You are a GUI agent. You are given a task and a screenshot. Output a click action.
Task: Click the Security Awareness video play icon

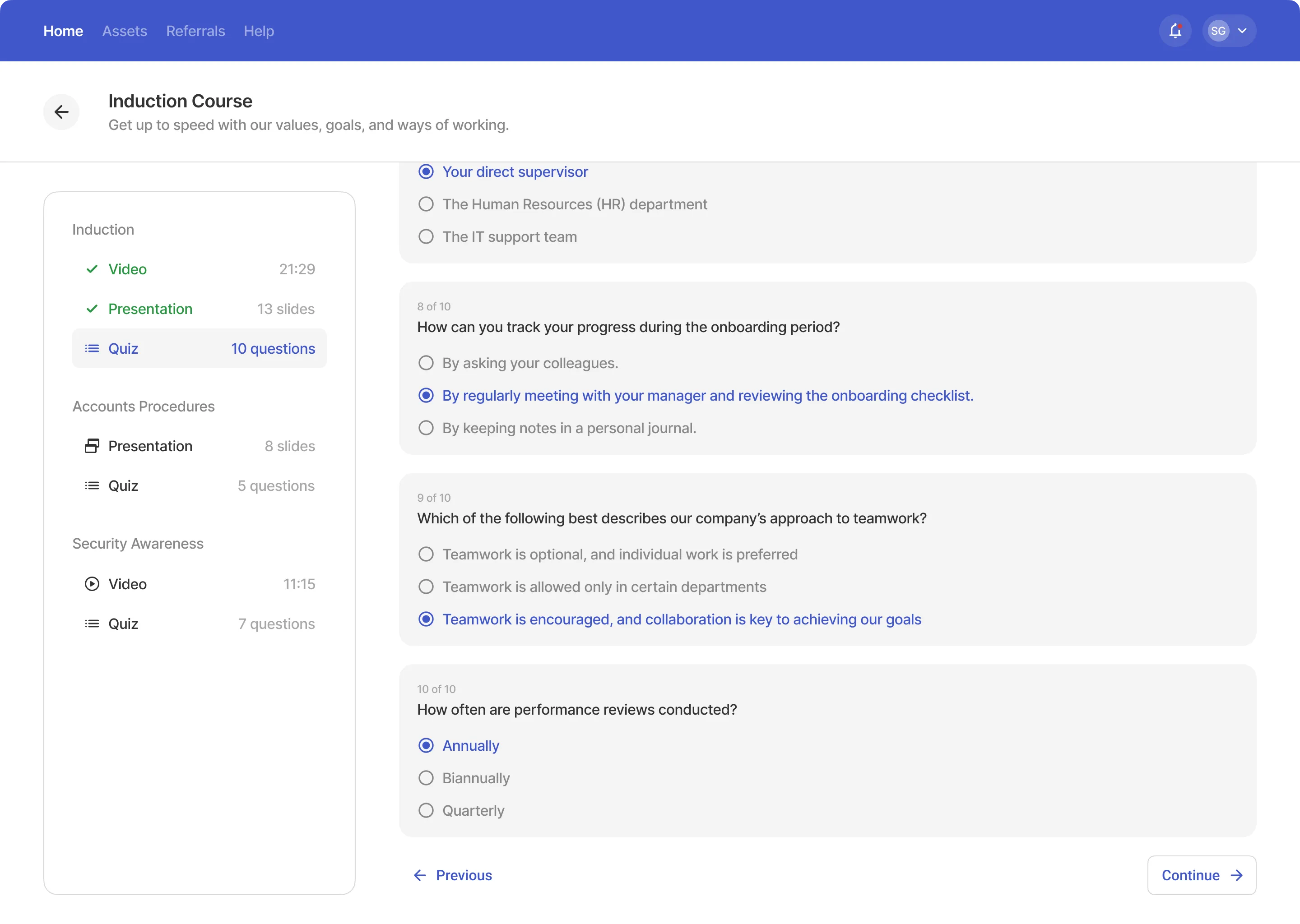pos(92,584)
